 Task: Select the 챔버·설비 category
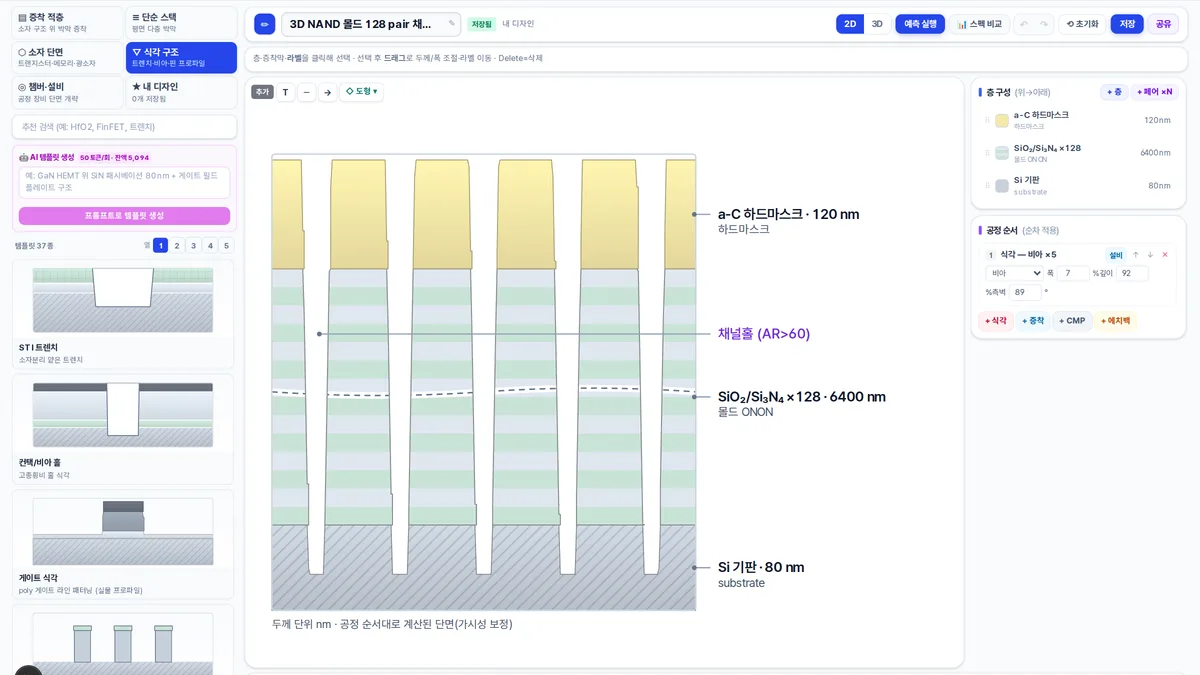point(68,92)
